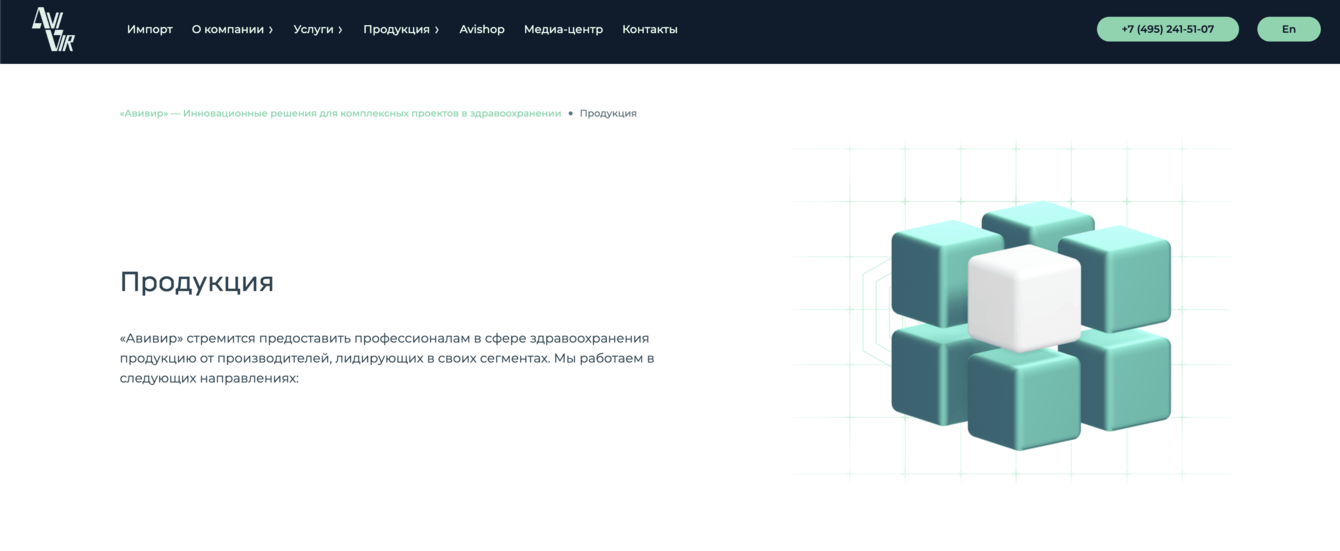Expand the О компании dropdown menu

233,29
